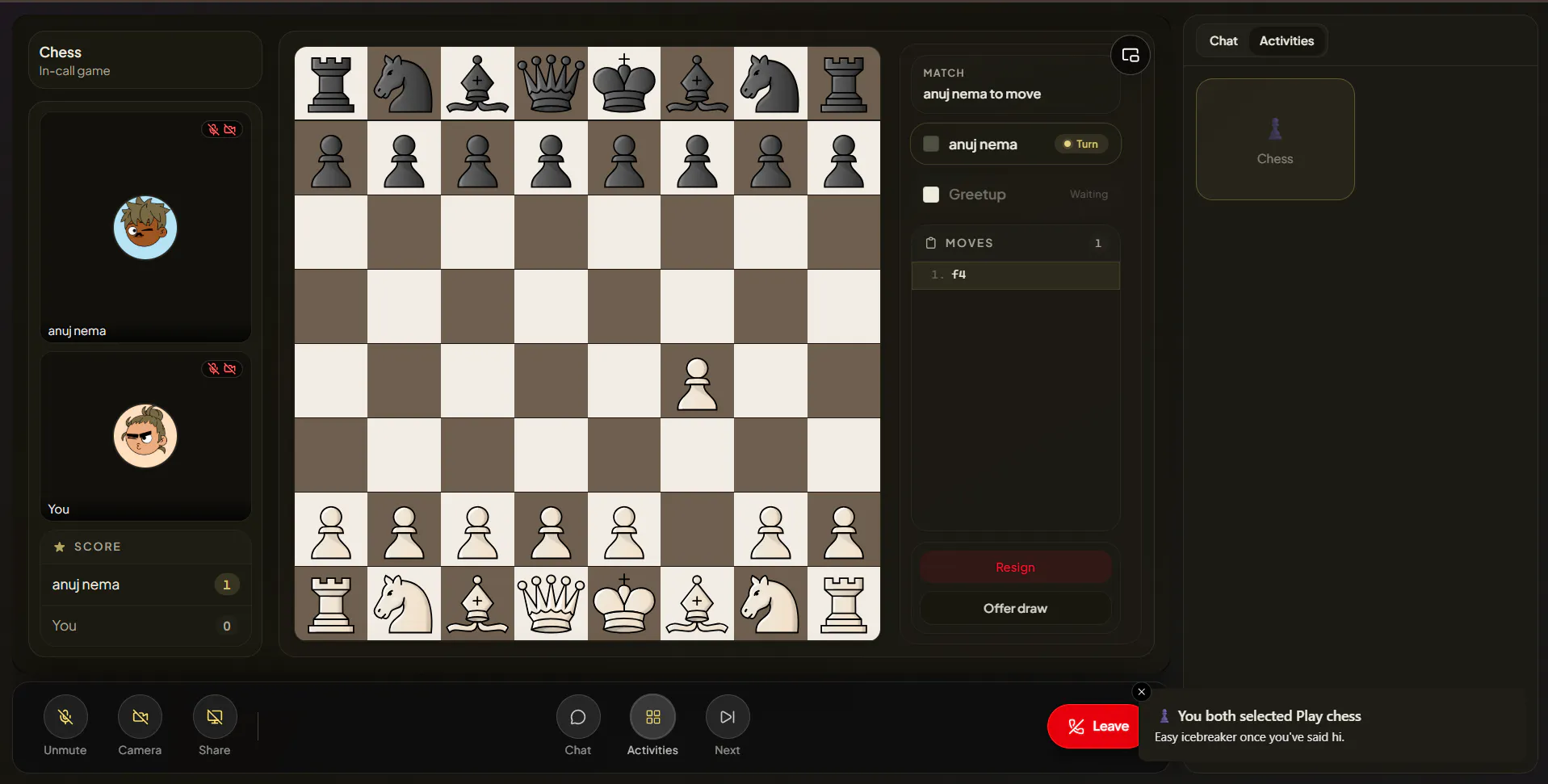The image size is (1548, 784).
Task: Select the black king on e8
Action: click(624, 84)
